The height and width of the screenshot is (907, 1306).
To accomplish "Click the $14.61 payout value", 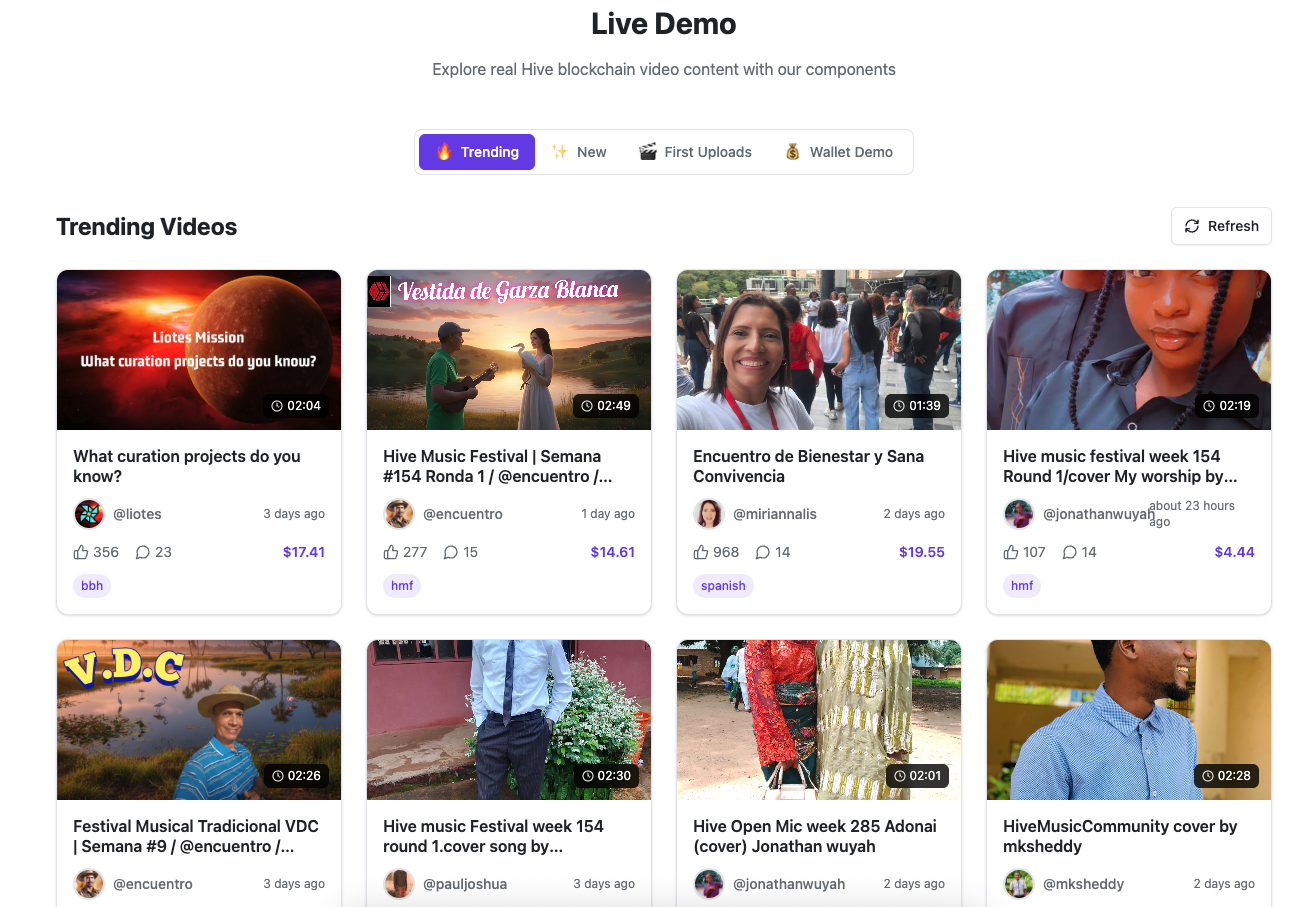I will [x=613, y=552].
